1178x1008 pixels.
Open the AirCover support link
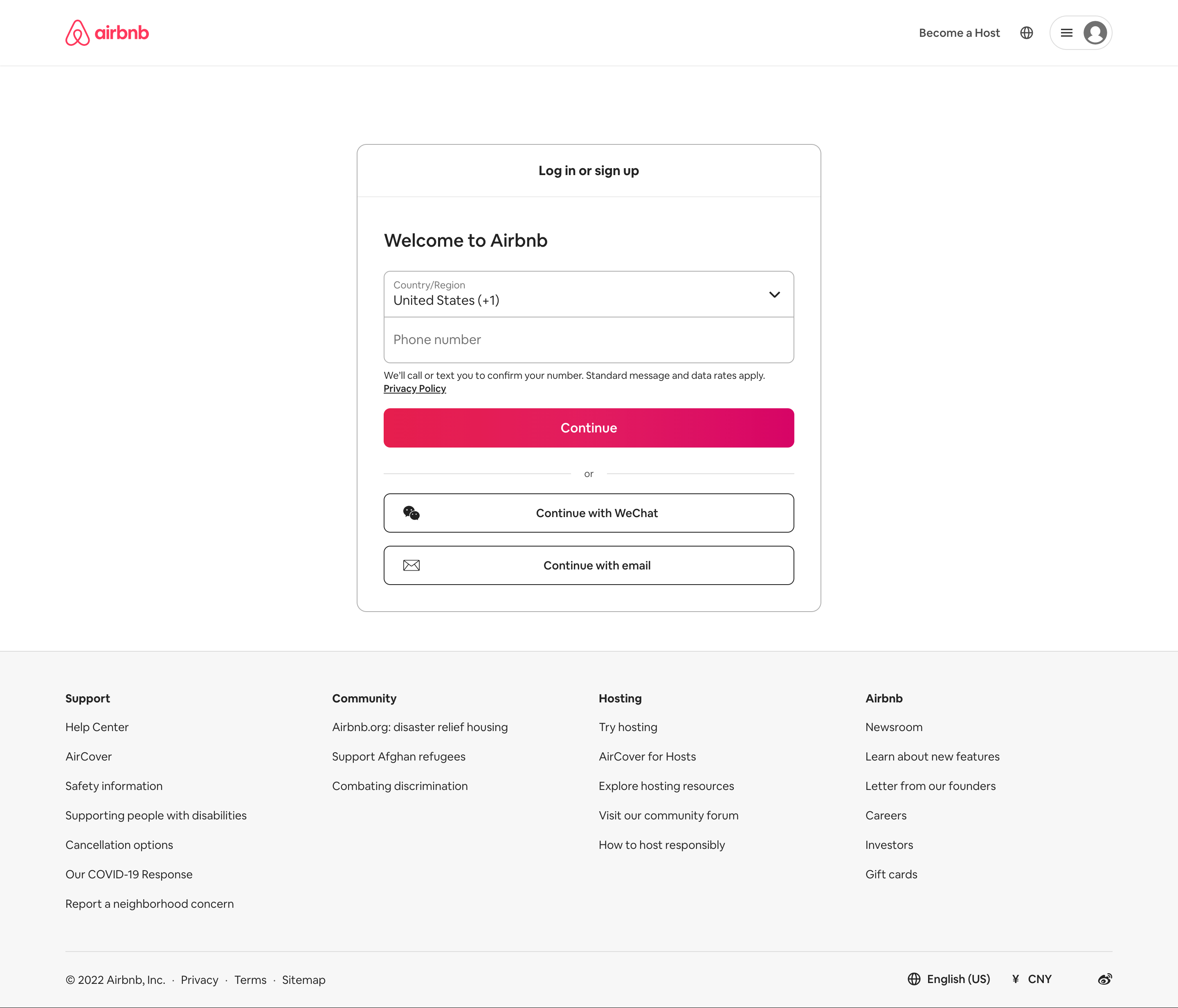89,757
